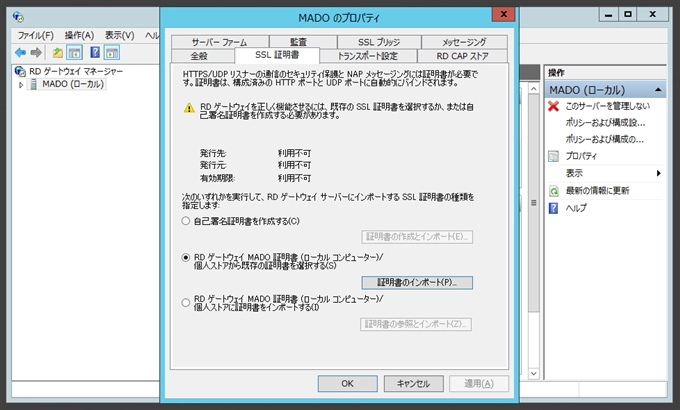Viewport: 680px width, 410px height.
Task: Close the MADO のプロパティ dialog
Action: [x=503, y=14]
